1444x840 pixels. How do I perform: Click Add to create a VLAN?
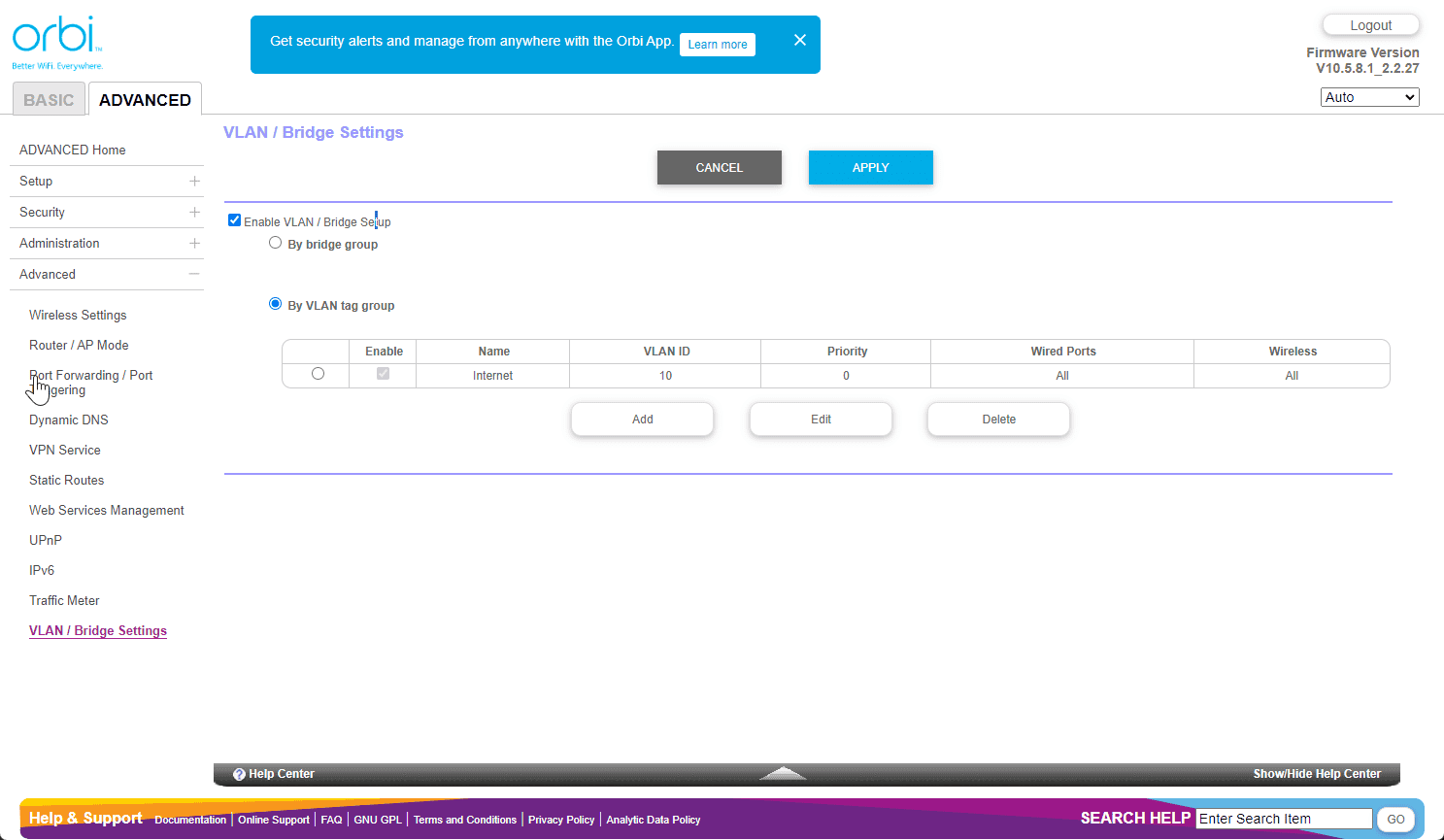tap(642, 420)
